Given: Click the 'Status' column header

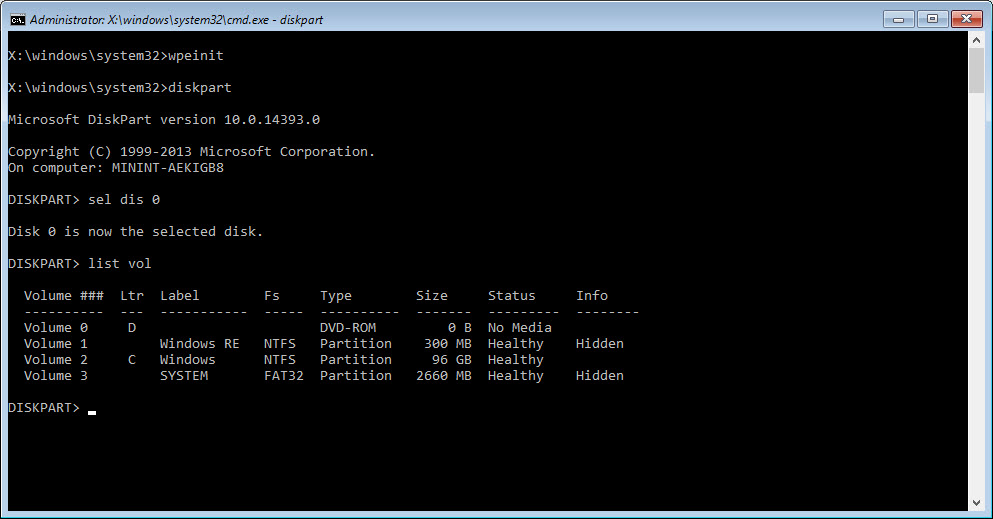Looking at the screenshot, I should click(511, 296).
